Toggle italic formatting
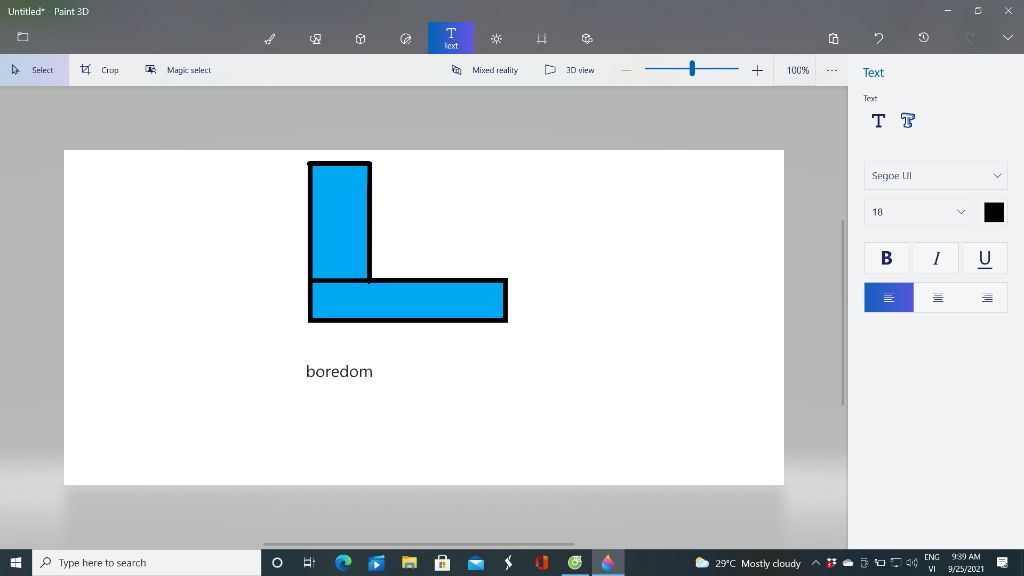The height and width of the screenshot is (576, 1024). (x=936, y=258)
